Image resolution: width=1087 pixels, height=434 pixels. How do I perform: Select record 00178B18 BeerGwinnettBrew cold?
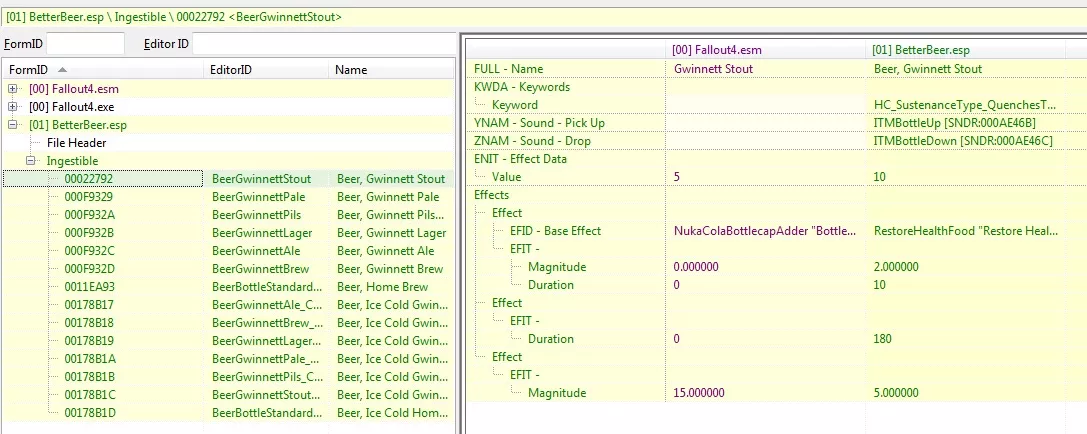coord(229,323)
